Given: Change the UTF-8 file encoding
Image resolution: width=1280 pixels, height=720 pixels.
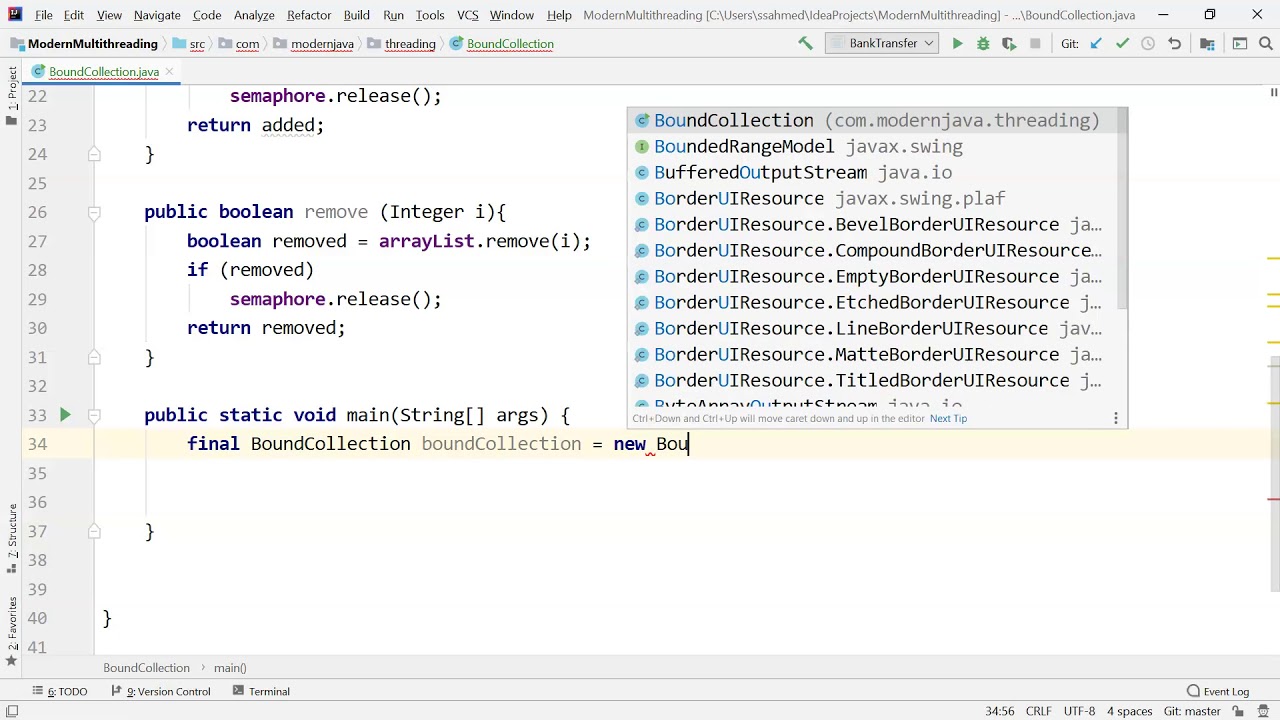Looking at the screenshot, I should (1080, 711).
